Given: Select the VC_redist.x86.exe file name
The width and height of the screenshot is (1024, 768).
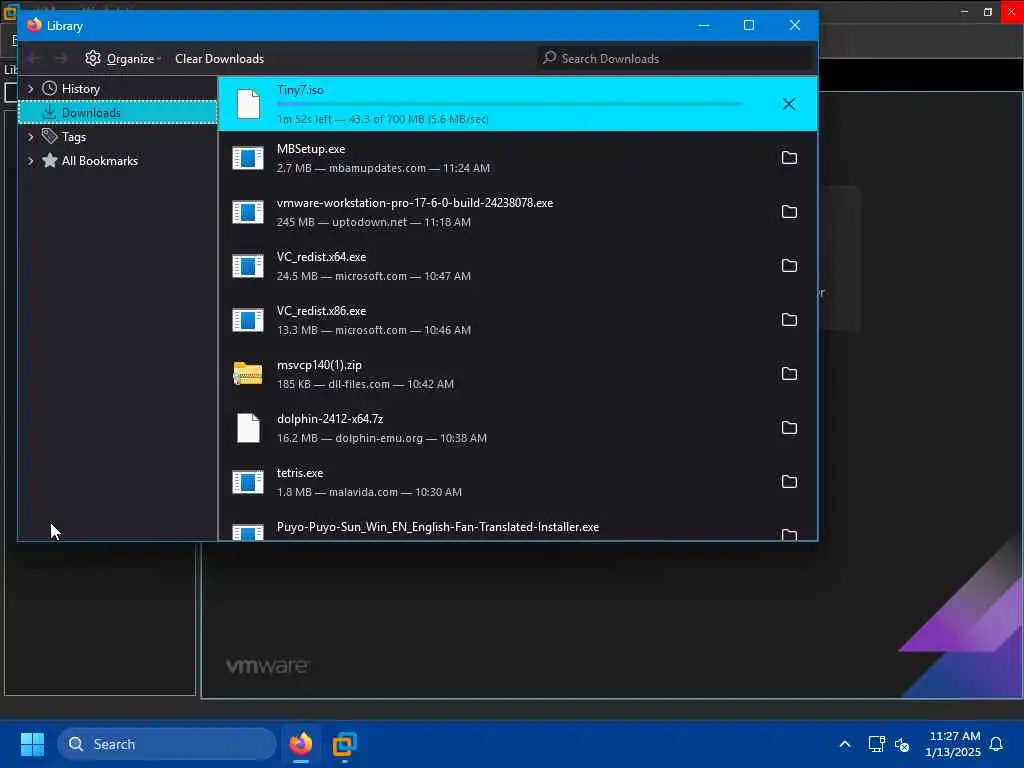Looking at the screenshot, I should click(x=321, y=311).
